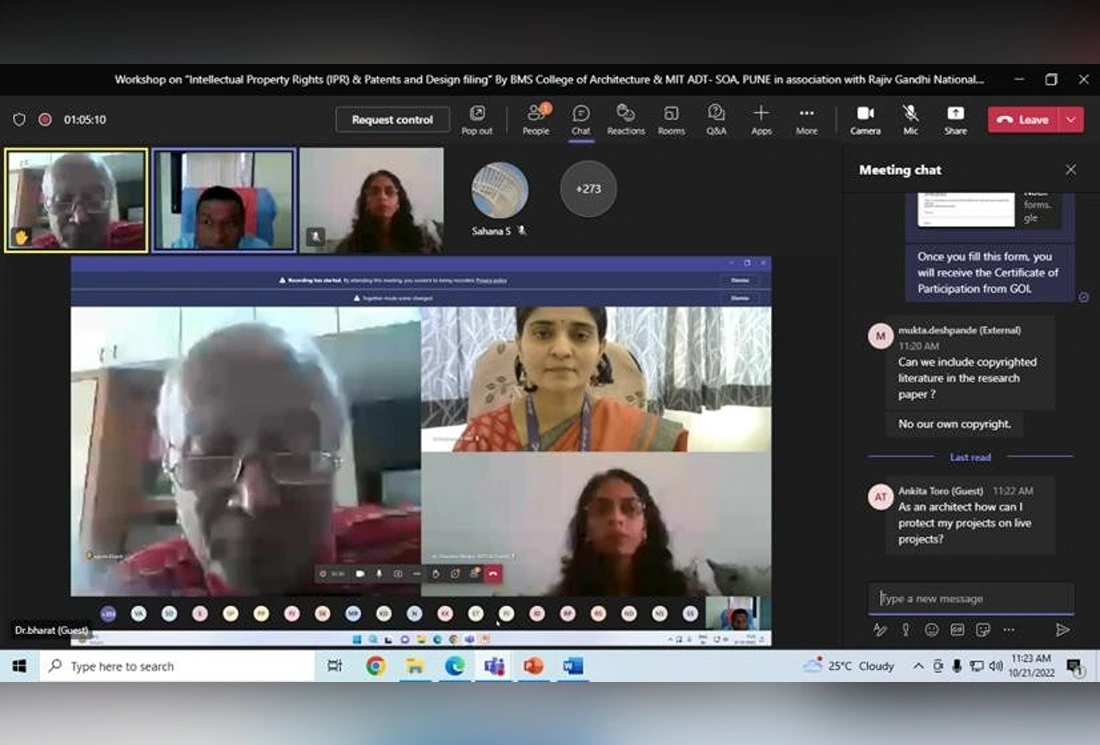
Task: Open the Emoji picker
Action: coord(932,630)
